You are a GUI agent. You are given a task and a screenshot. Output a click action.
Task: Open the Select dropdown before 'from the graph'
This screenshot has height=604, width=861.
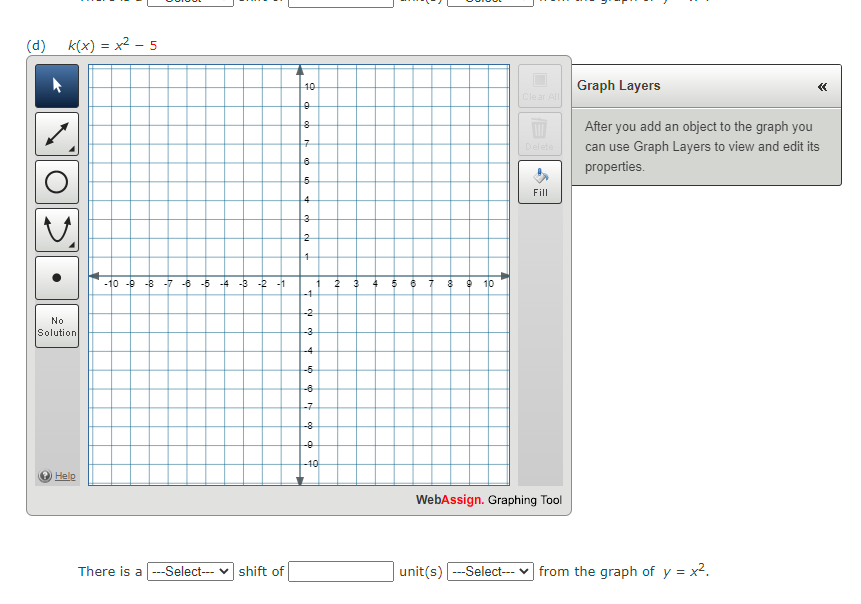pos(489,572)
